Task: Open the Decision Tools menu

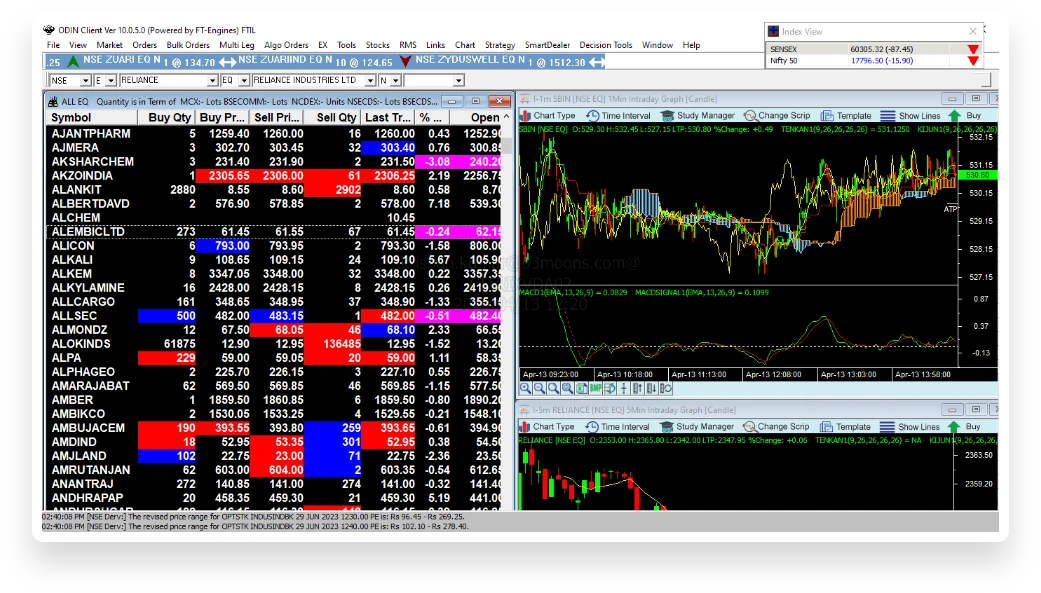Action: click(x=606, y=45)
